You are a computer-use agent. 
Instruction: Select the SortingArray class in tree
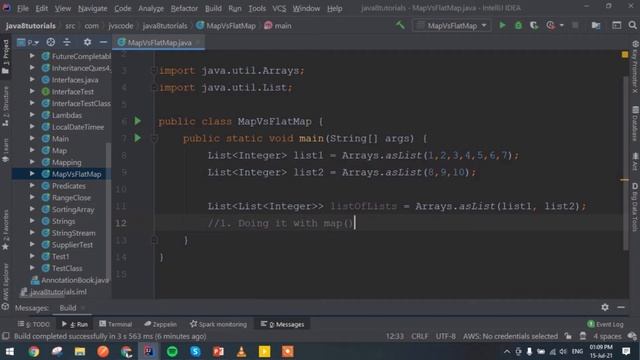click(x=73, y=209)
